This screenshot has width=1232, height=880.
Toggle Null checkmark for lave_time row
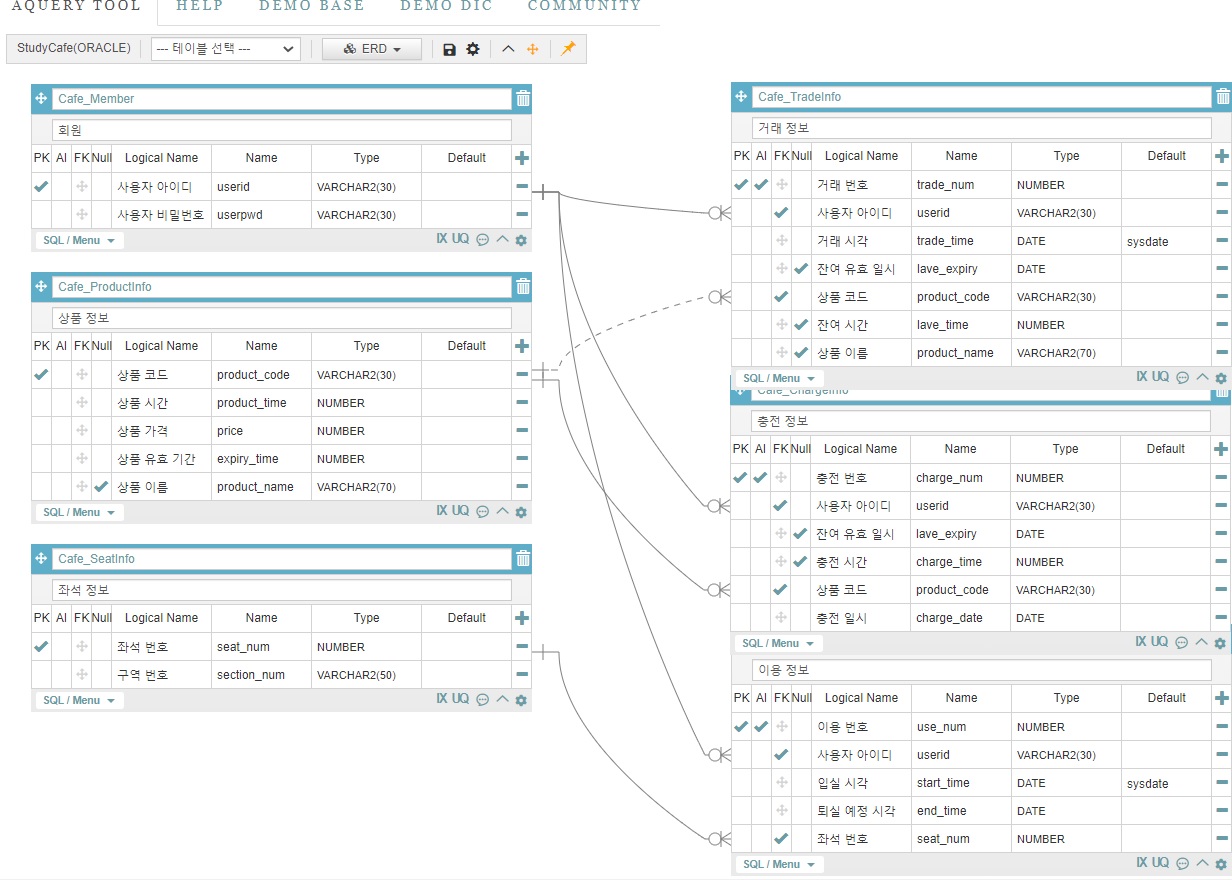(x=801, y=325)
